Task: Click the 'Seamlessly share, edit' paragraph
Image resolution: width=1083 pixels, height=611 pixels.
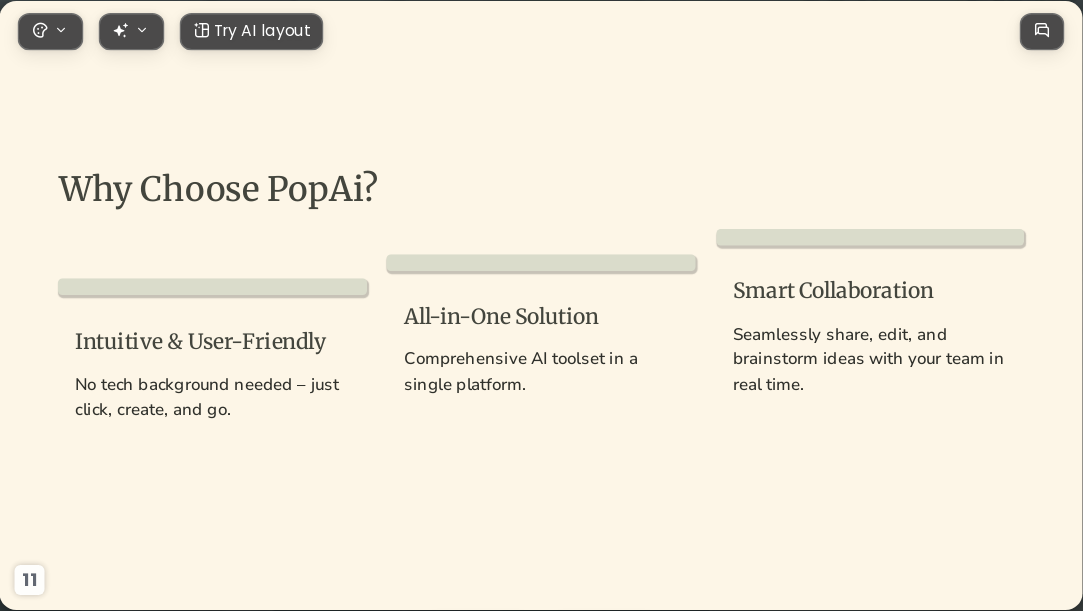Action: tap(868, 359)
